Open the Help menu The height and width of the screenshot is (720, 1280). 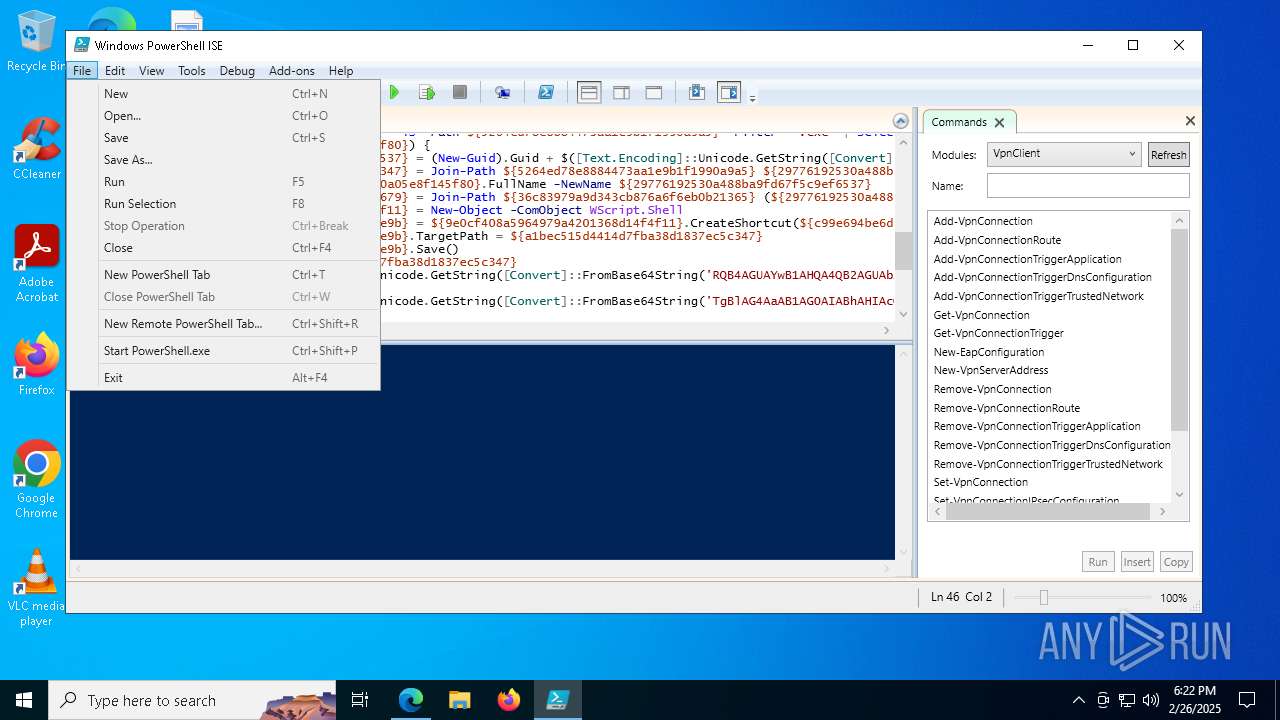coord(341,71)
